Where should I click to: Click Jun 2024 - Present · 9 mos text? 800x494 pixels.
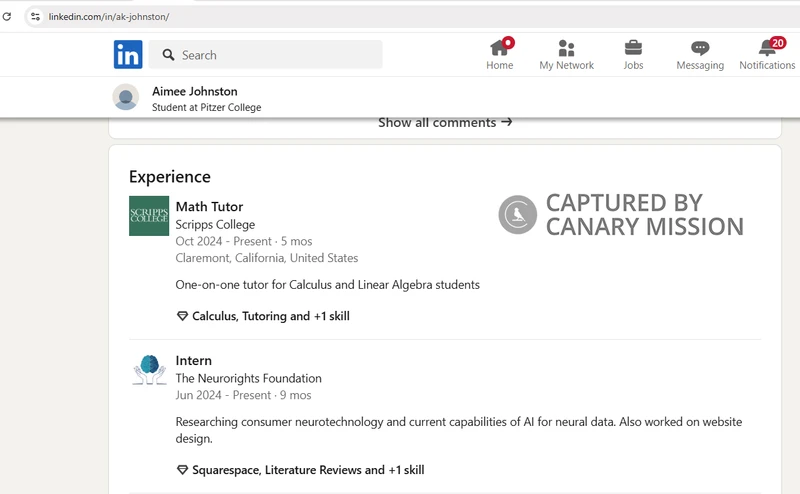243,396
